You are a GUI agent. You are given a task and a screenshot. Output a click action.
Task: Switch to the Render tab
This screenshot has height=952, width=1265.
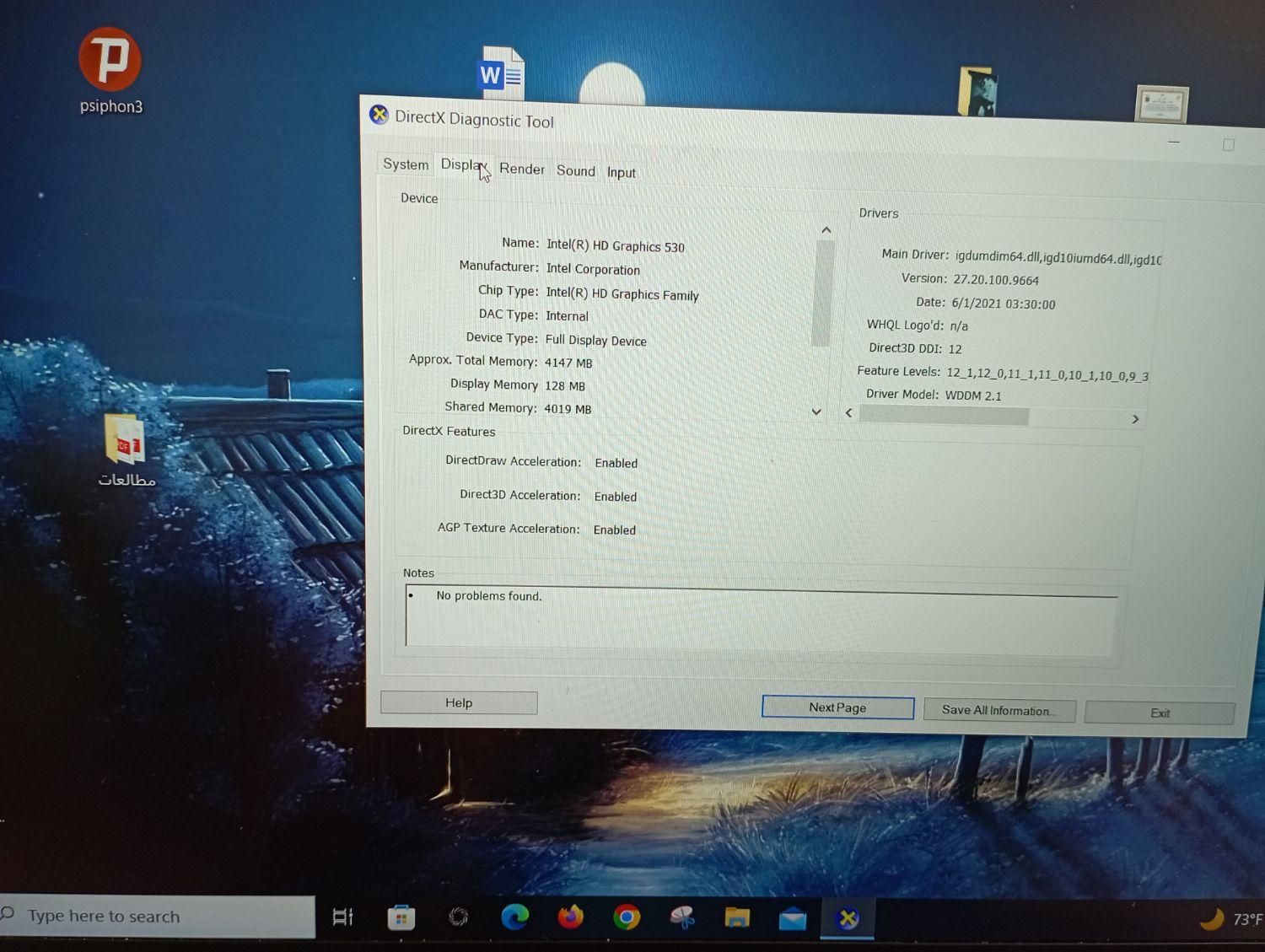(522, 169)
